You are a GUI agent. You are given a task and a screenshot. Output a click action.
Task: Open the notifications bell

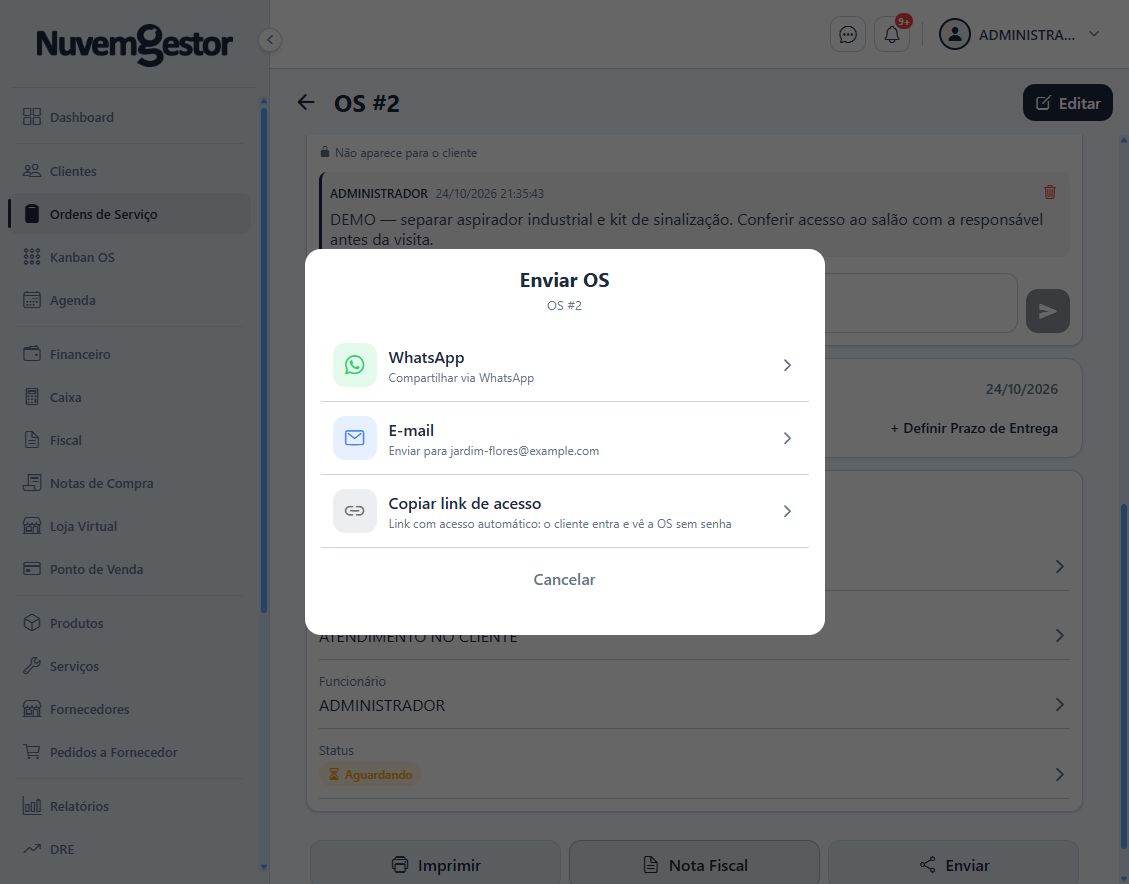click(x=891, y=35)
